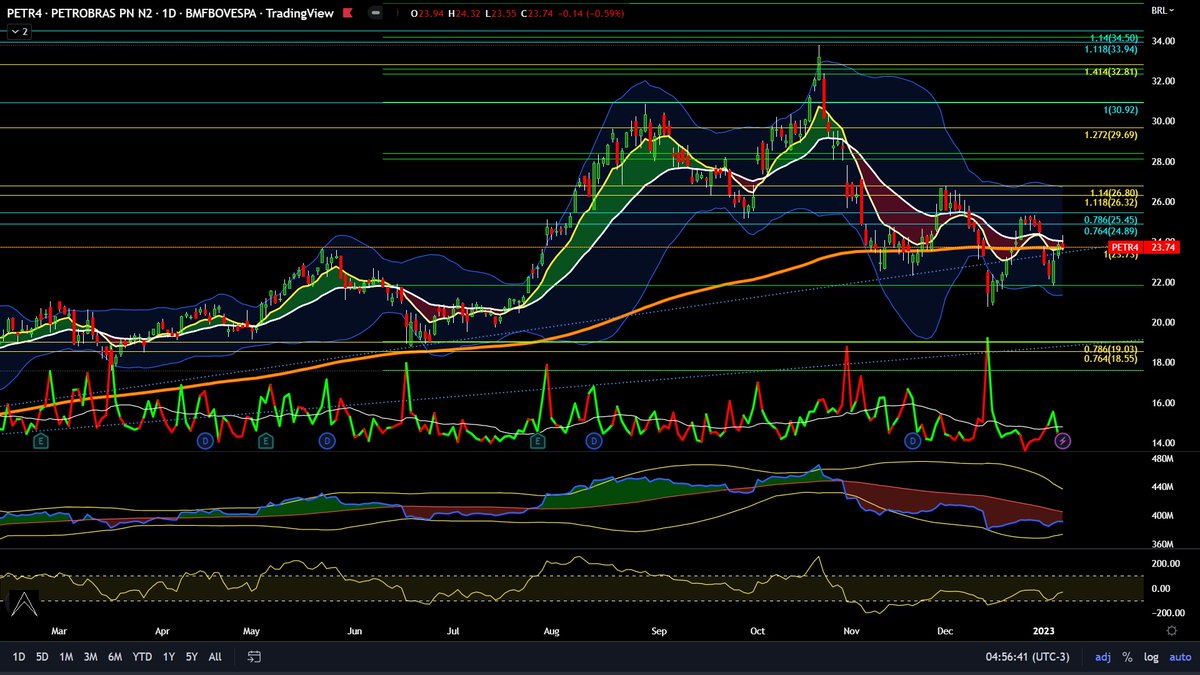Click the Fibonacci label 1.272(29.69)
The height and width of the screenshot is (675, 1200).
point(1111,134)
